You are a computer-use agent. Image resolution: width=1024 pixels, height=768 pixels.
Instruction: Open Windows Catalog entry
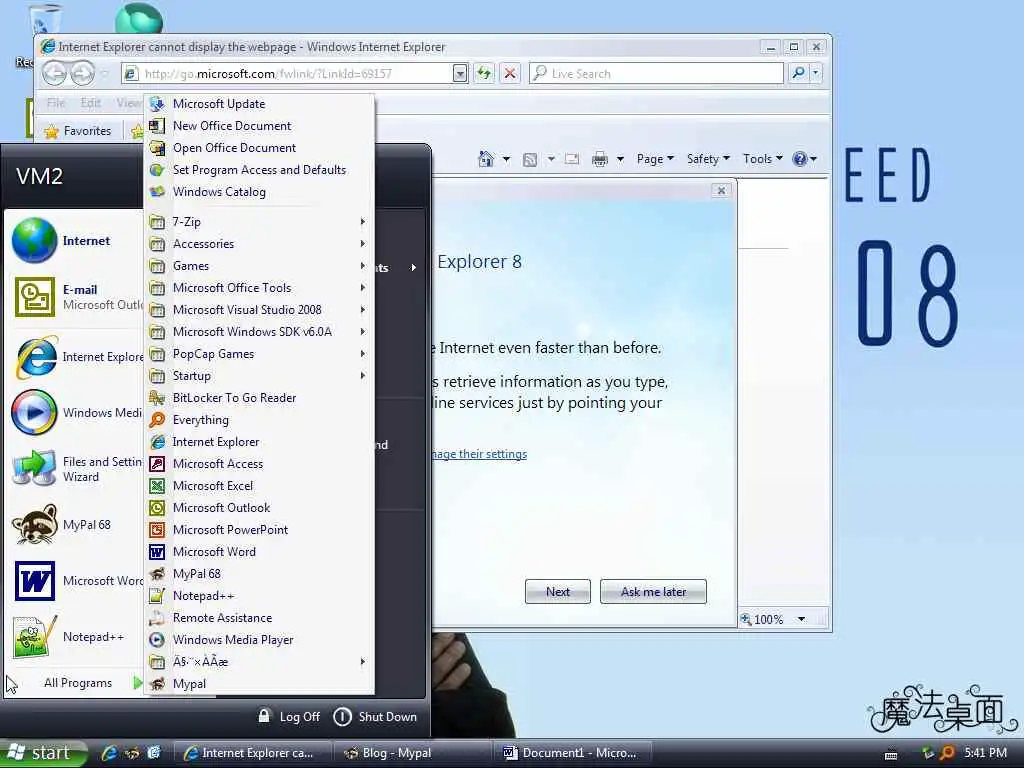tap(259, 192)
